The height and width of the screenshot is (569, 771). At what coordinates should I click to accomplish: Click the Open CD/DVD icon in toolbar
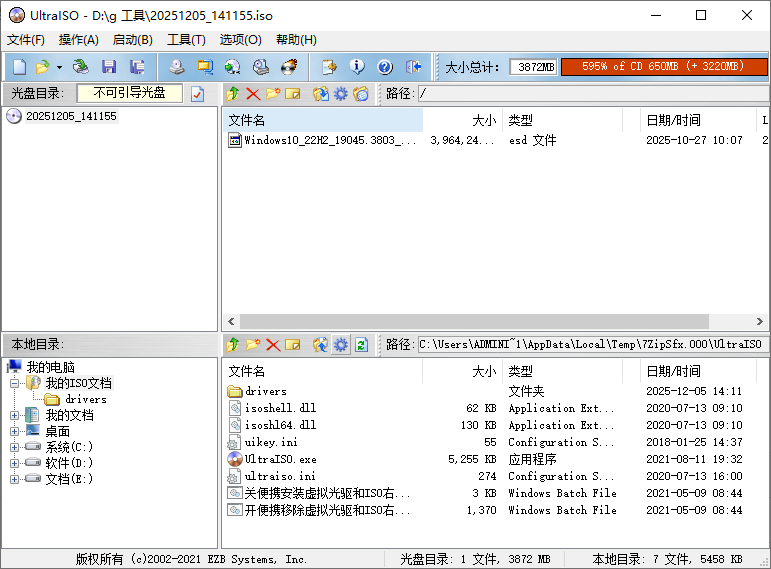pyautogui.click(x=81, y=67)
